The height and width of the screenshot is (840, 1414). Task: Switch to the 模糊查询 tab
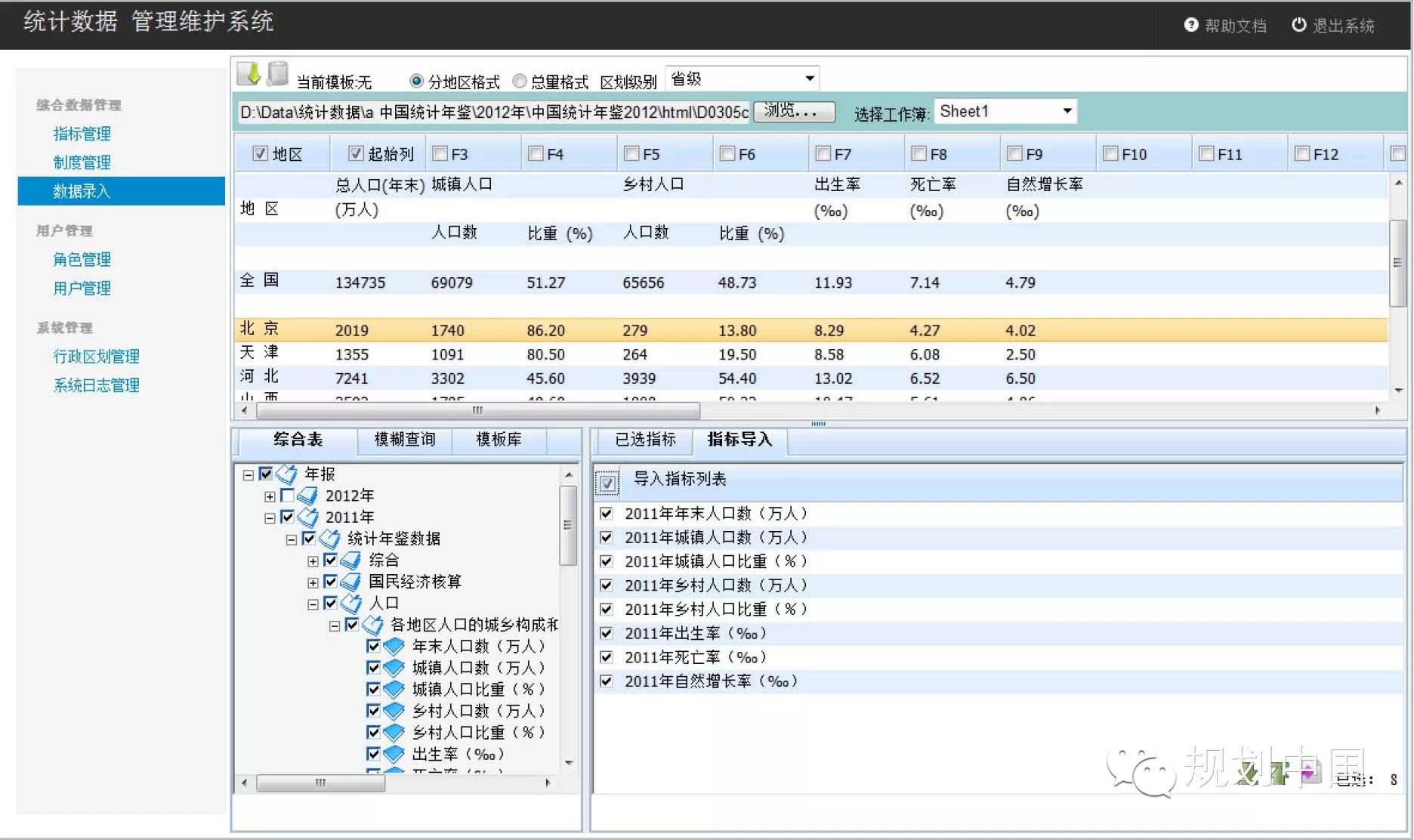tap(405, 440)
